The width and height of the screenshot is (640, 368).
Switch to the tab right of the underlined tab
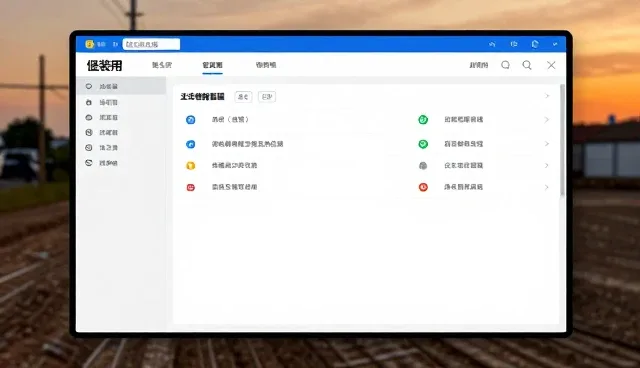coord(266,65)
